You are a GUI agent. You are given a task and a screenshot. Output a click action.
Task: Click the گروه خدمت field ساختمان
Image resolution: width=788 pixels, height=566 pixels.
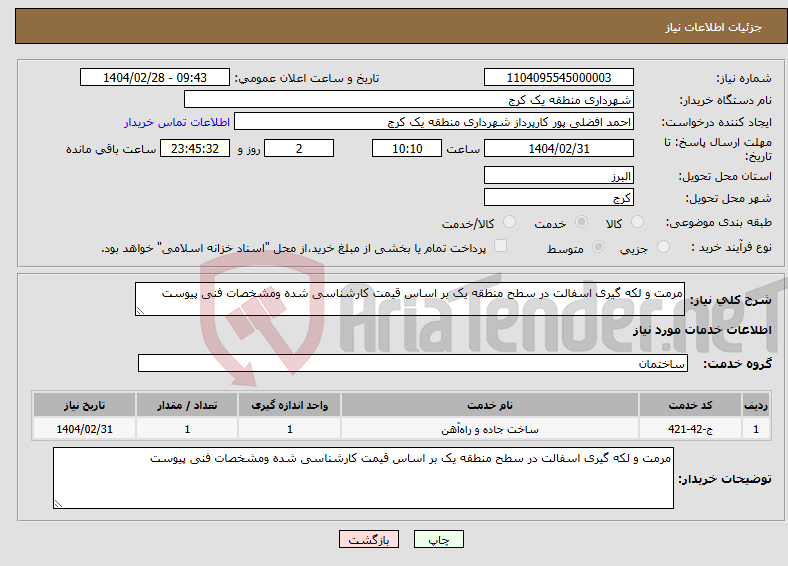413,363
